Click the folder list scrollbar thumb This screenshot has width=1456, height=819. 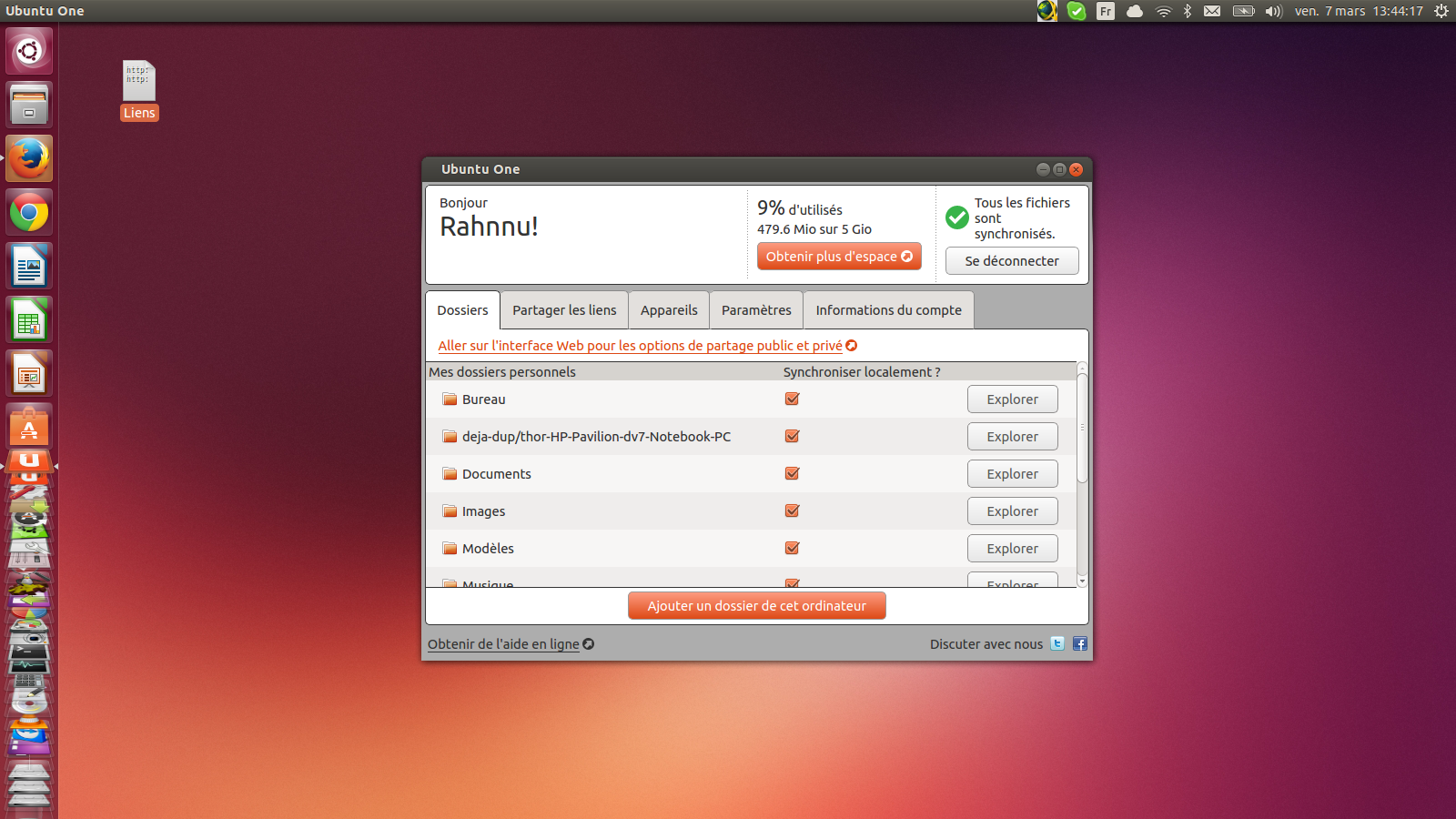(x=1082, y=428)
